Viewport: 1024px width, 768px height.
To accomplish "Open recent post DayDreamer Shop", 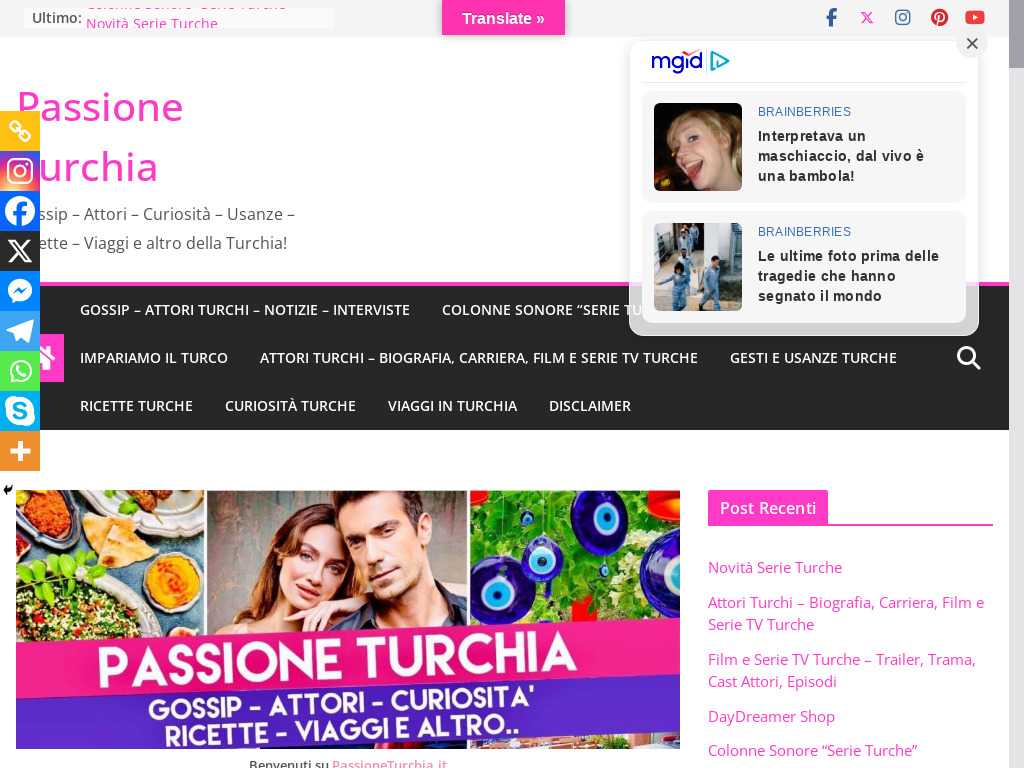I will pos(771,716).
